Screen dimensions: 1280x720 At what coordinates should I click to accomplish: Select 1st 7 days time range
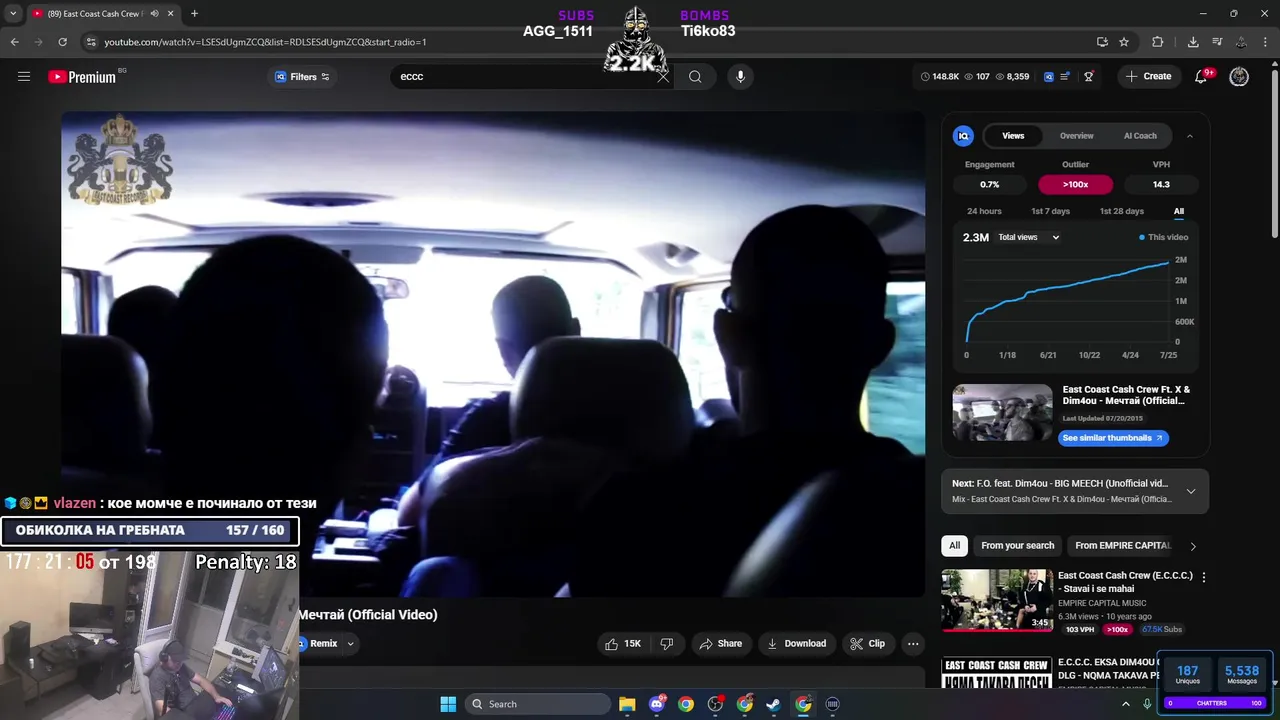coord(1050,211)
